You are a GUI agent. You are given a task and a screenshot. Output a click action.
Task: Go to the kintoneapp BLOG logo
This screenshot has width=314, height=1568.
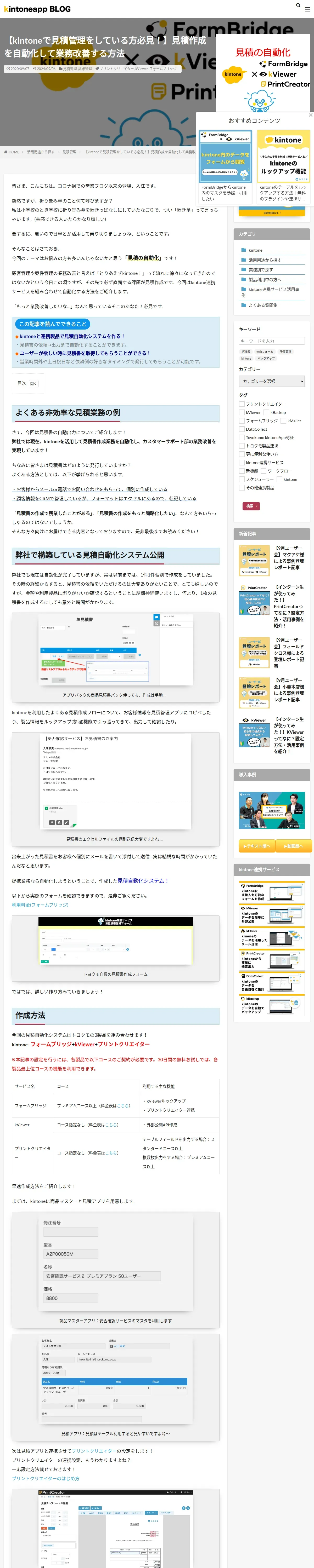pyautogui.click(x=37, y=9)
